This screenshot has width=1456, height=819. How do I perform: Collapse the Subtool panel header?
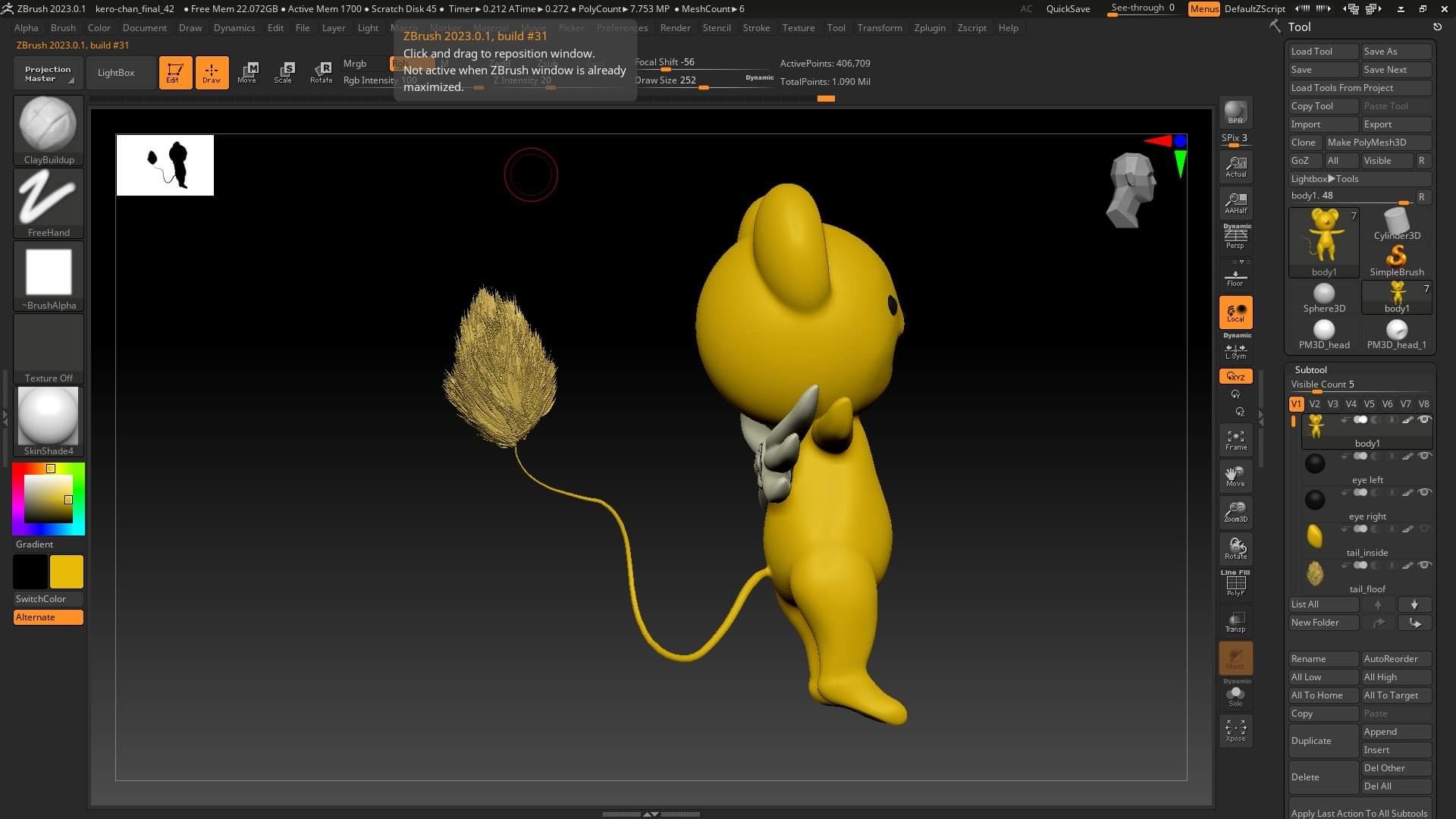coord(1310,369)
